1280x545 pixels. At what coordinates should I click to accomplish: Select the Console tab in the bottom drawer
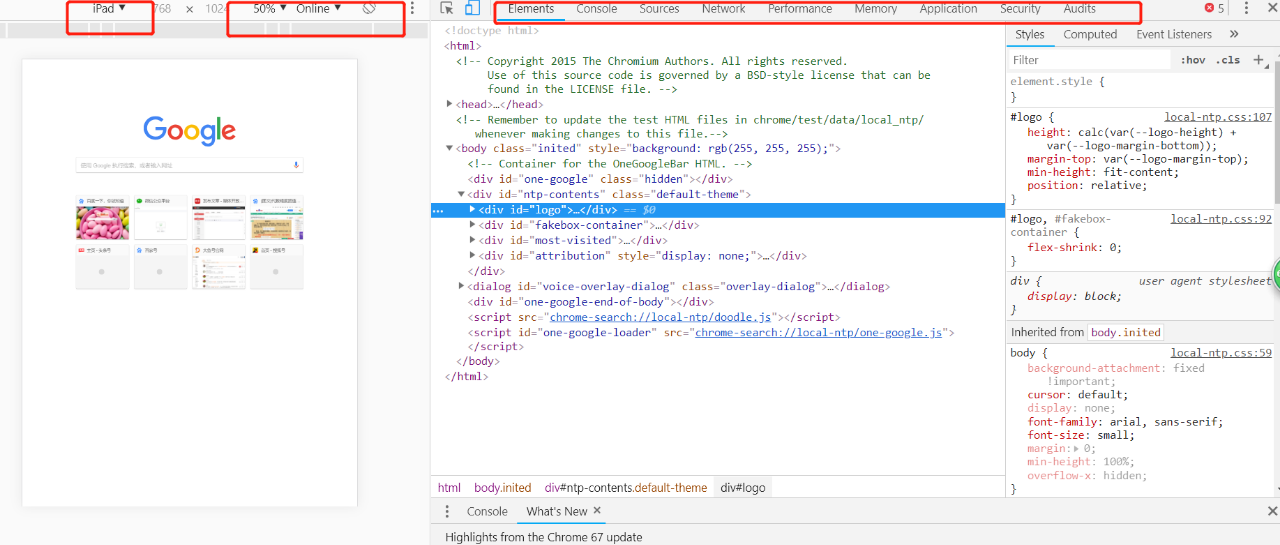[487, 511]
